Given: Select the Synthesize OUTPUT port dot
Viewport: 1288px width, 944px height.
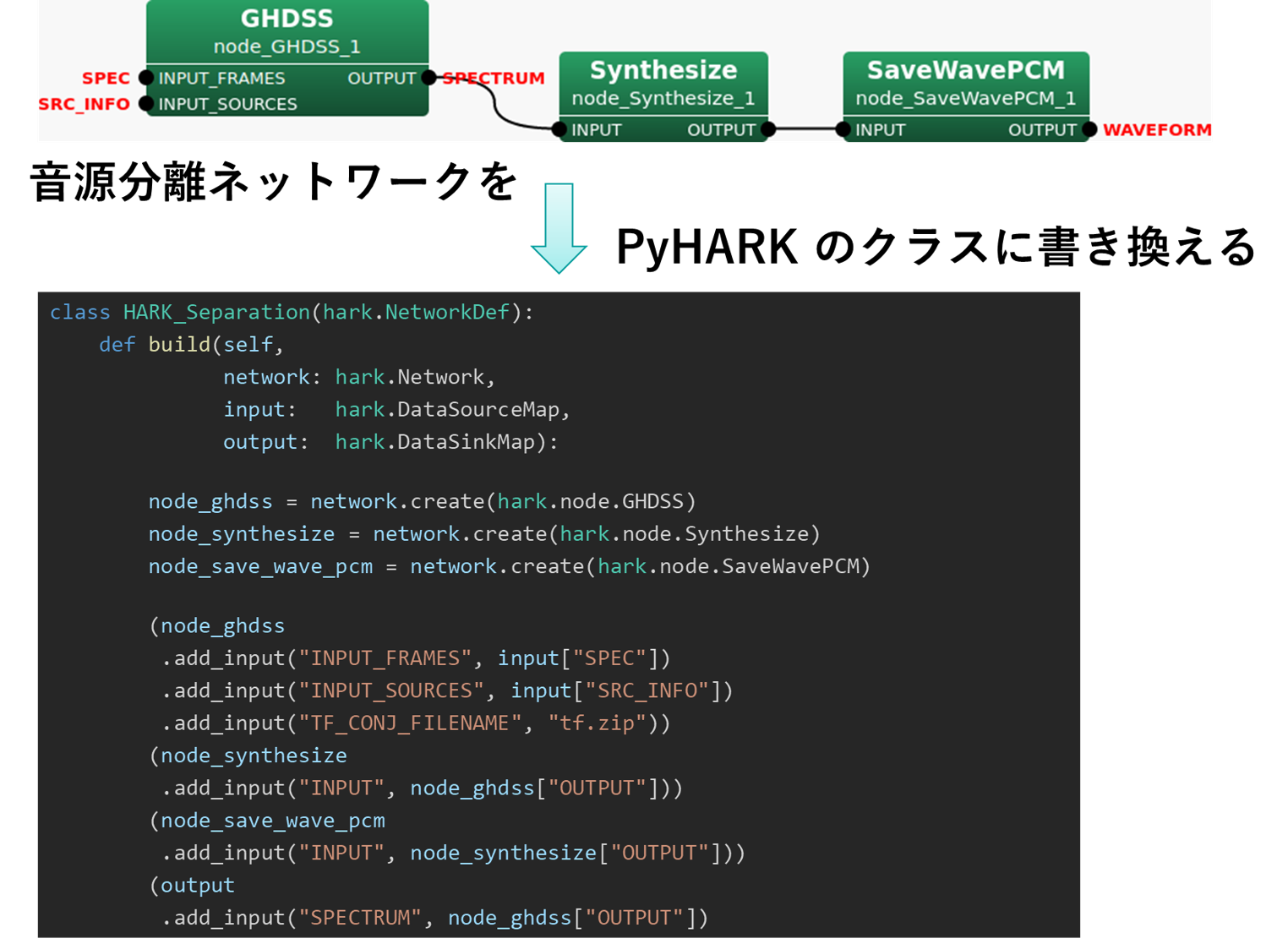Looking at the screenshot, I should (767, 129).
